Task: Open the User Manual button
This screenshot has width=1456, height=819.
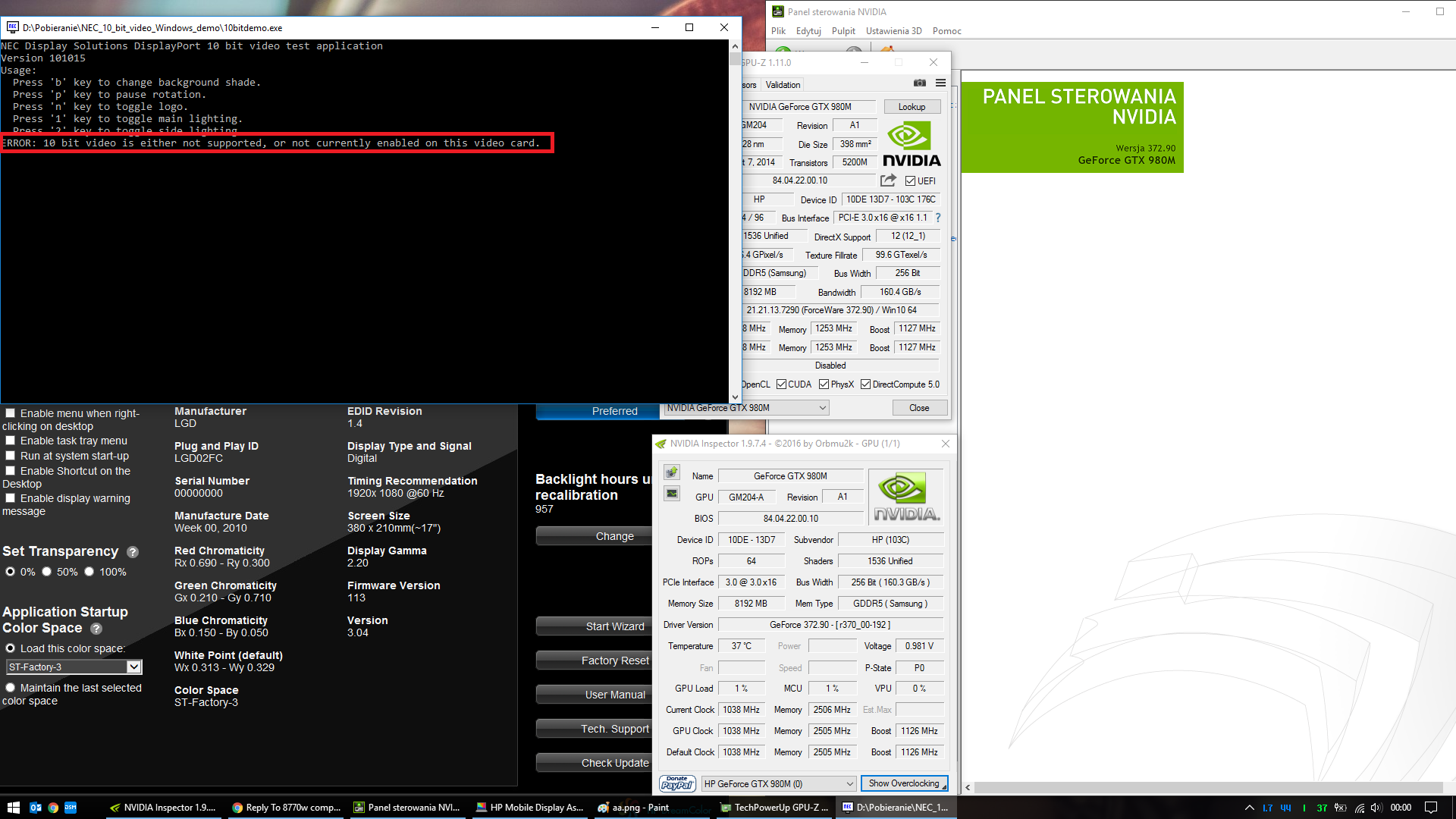Action: [x=595, y=695]
